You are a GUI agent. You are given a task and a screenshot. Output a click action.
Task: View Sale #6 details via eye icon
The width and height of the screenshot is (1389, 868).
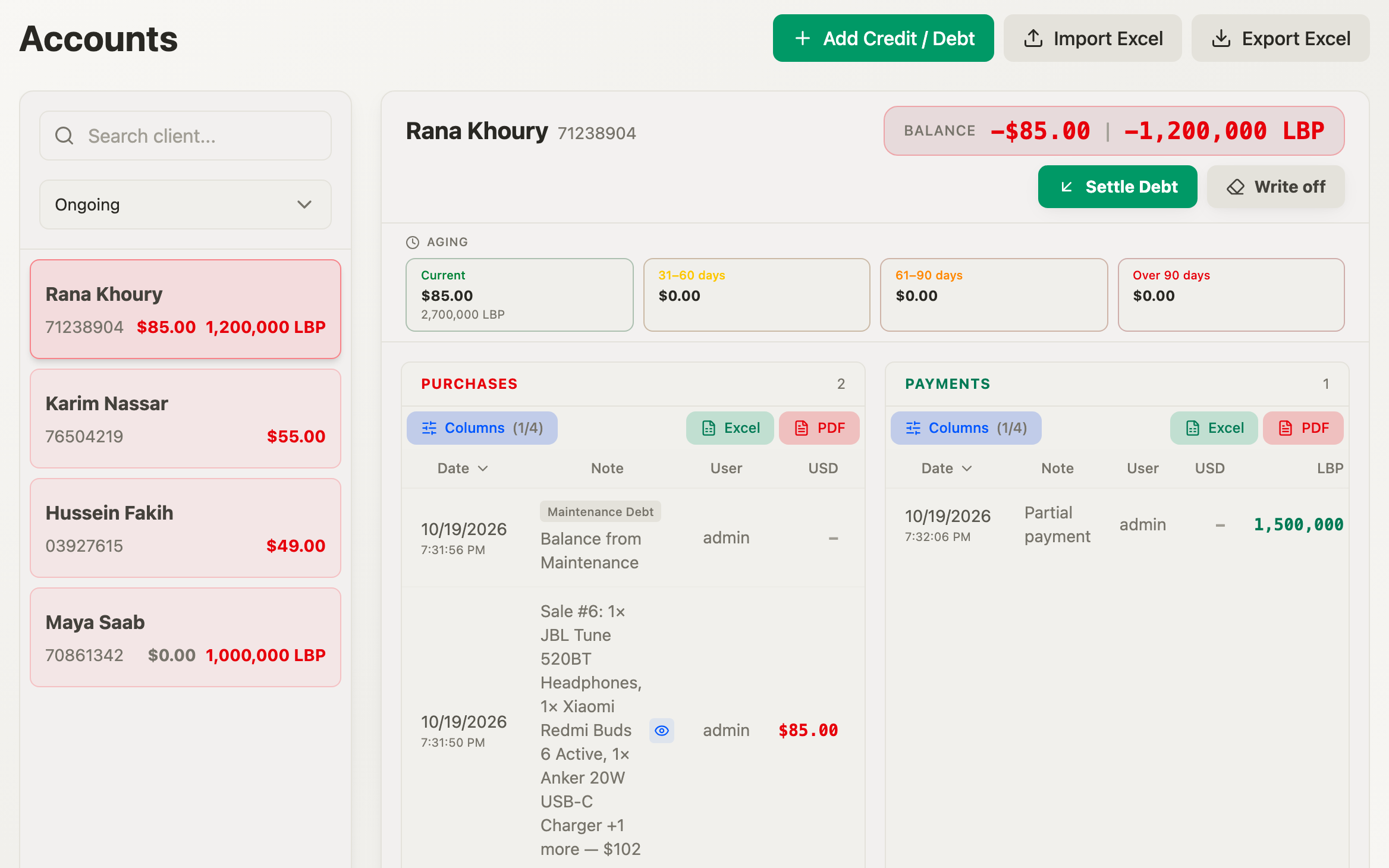pos(662,731)
